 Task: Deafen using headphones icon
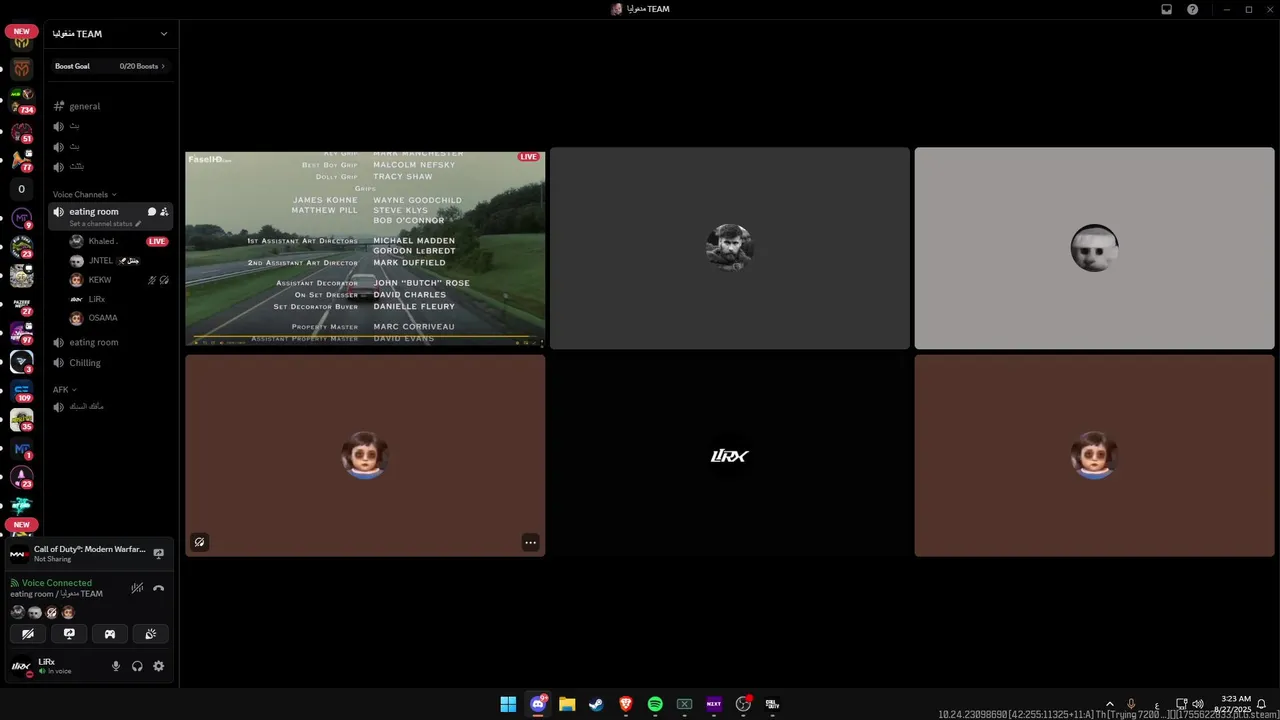[137, 666]
